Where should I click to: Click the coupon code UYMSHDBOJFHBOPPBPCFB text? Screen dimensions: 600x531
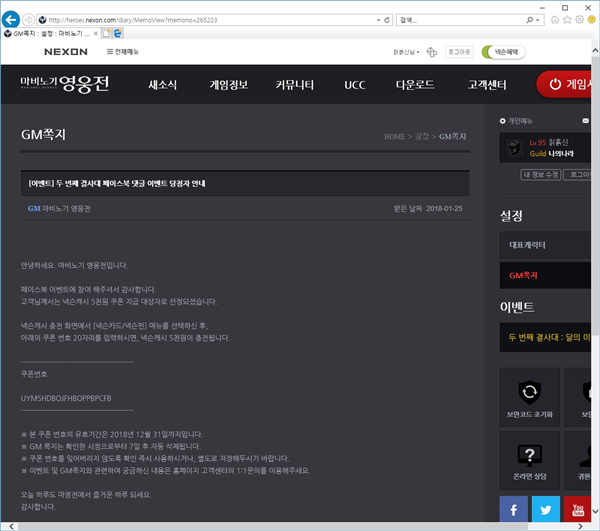tap(66, 398)
